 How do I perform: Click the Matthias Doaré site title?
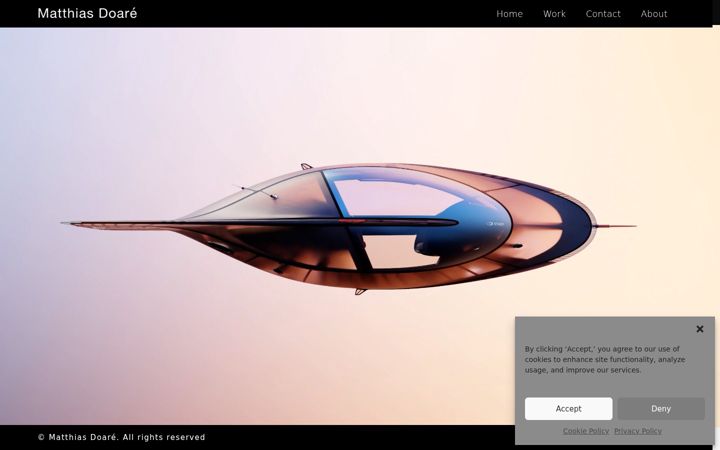[87, 13]
